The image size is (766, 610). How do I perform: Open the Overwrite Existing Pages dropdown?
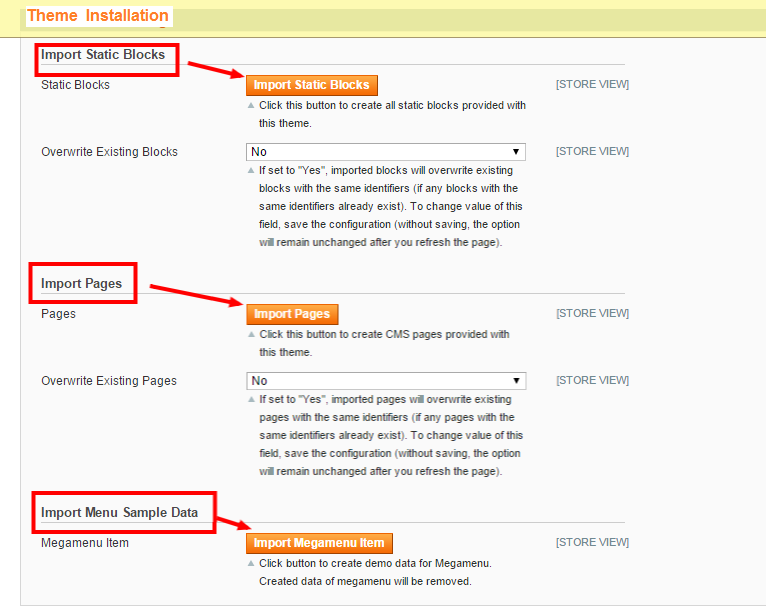point(386,381)
